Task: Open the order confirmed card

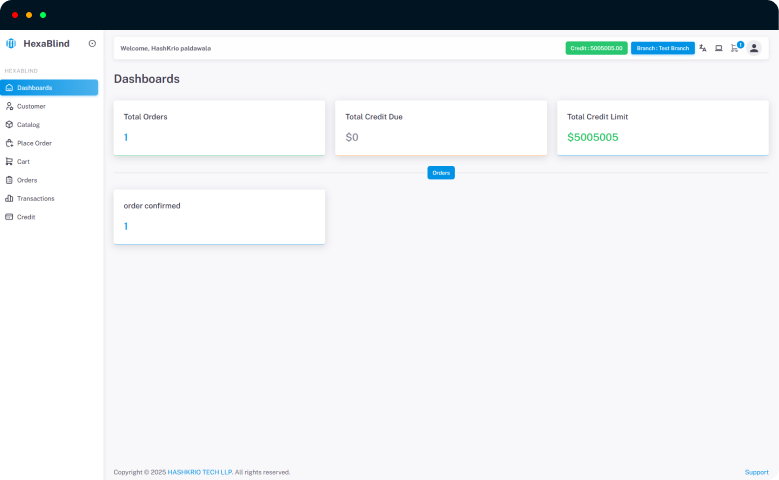Action: [x=219, y=217]
